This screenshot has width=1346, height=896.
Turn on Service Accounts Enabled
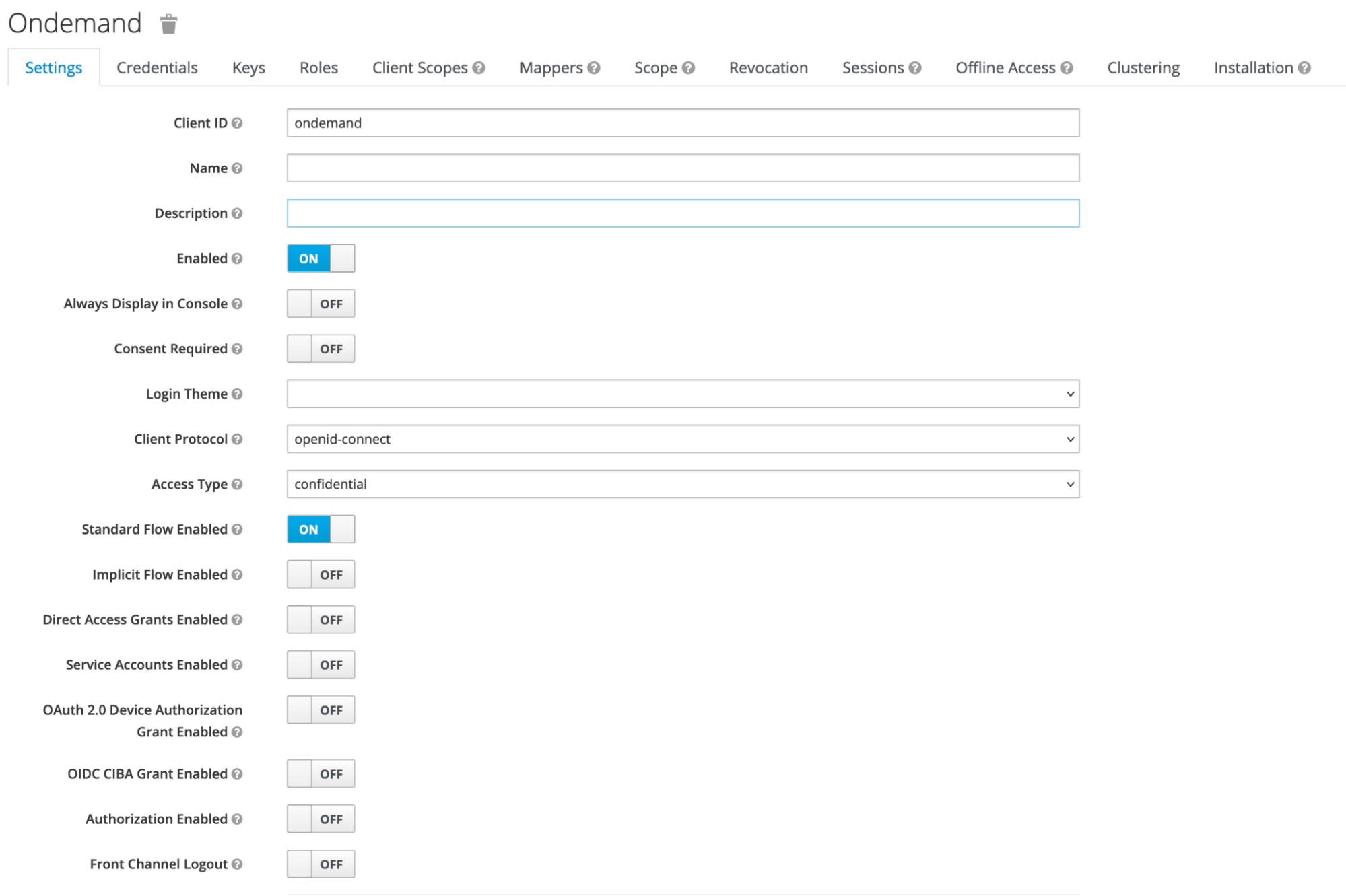point(321,664)
